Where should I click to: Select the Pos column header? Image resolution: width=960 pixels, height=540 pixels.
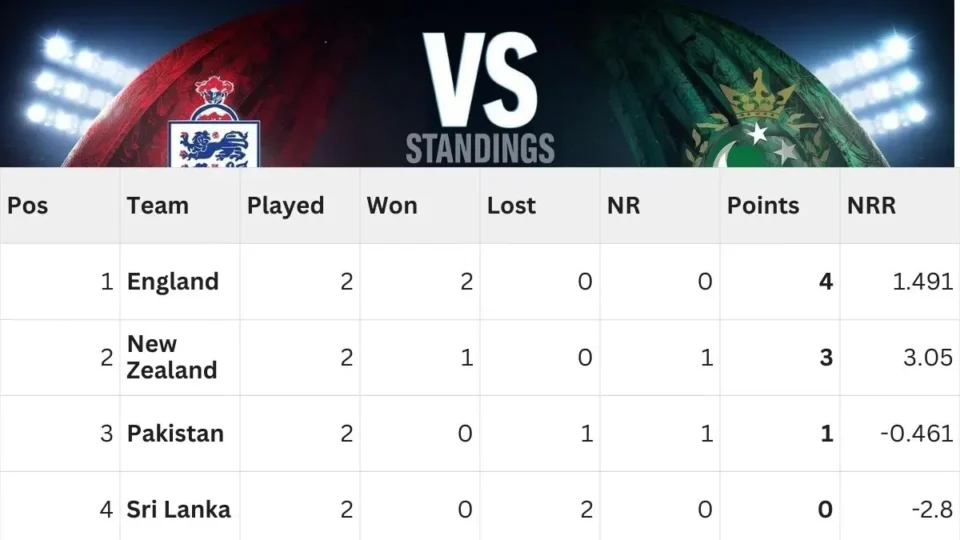[x=28, y=206]
